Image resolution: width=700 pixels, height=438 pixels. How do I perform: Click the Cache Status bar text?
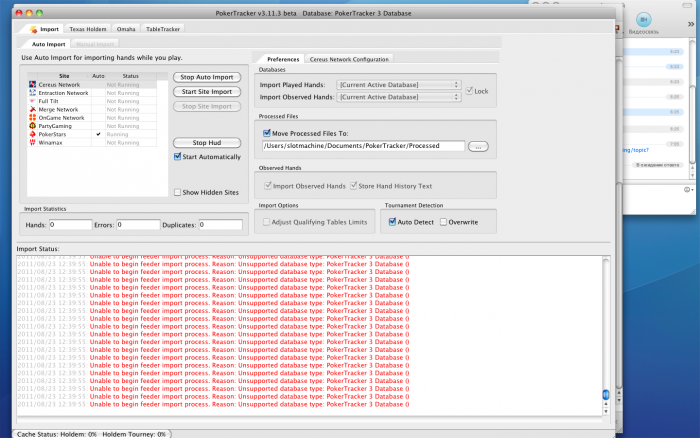click(92, 434)
